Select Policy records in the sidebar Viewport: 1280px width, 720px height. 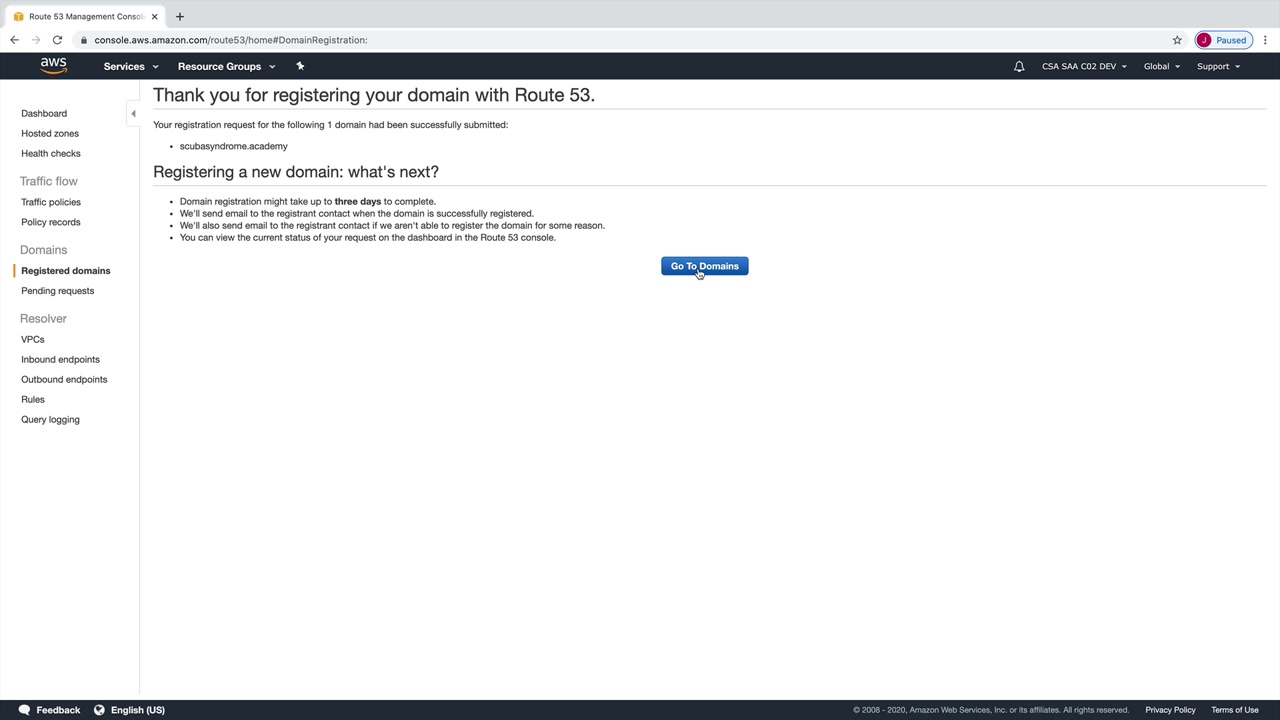click(x=51, y=222)
